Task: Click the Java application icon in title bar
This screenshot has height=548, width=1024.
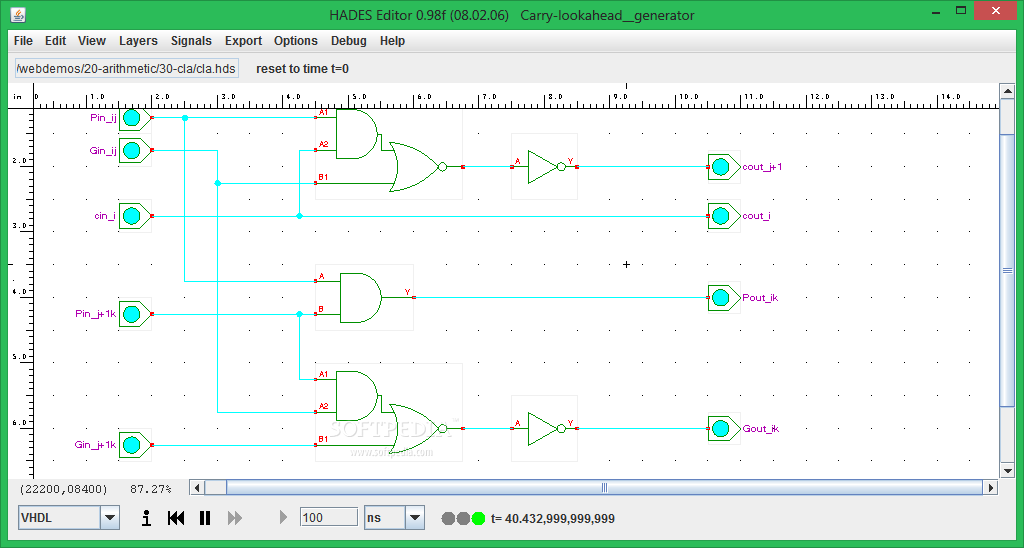Action: (x=18, y=14)
